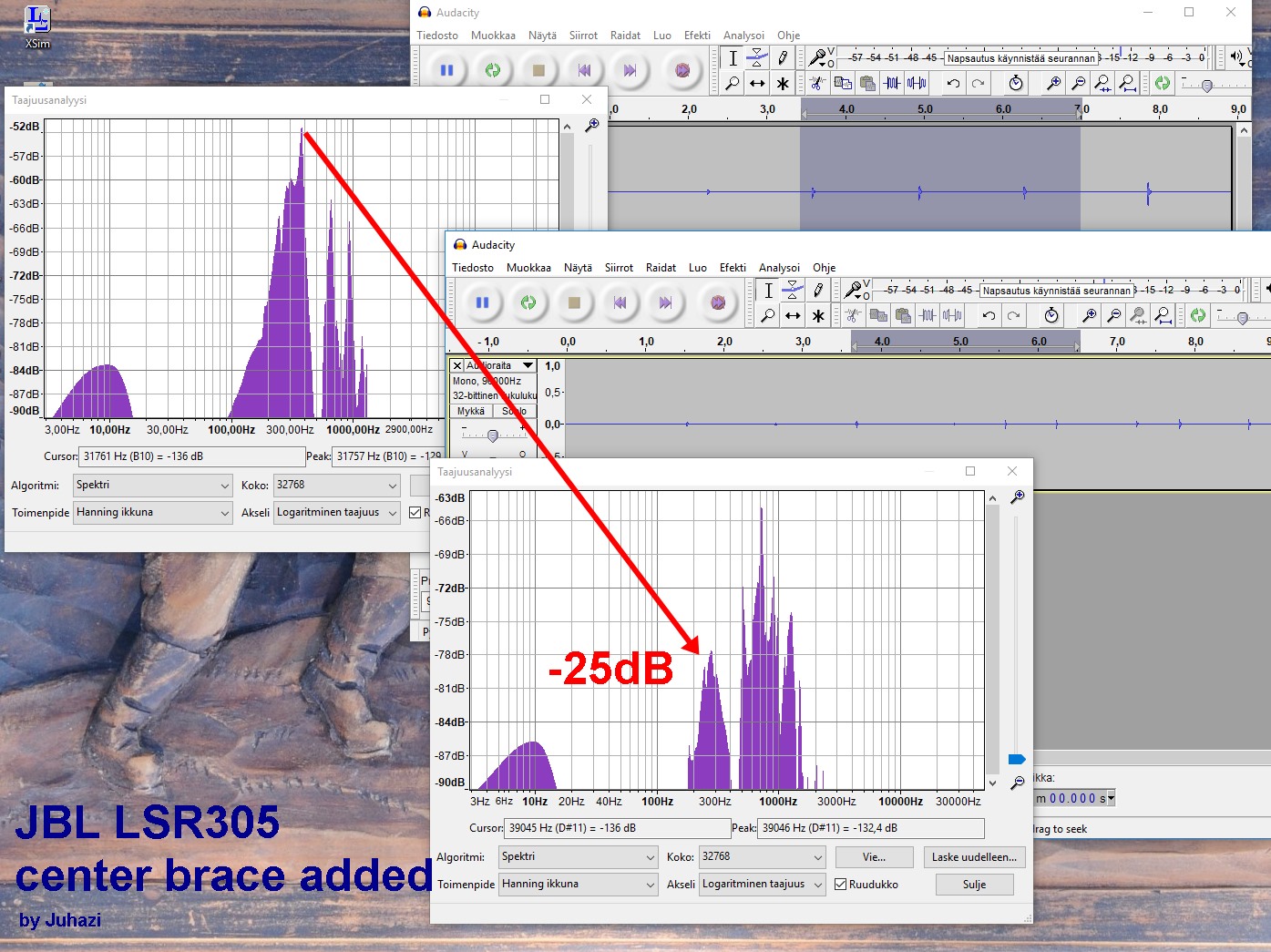Hit Record in the front Audacity window
Viewport: 1271px width, 952px height.
click(x=718, y=302)
